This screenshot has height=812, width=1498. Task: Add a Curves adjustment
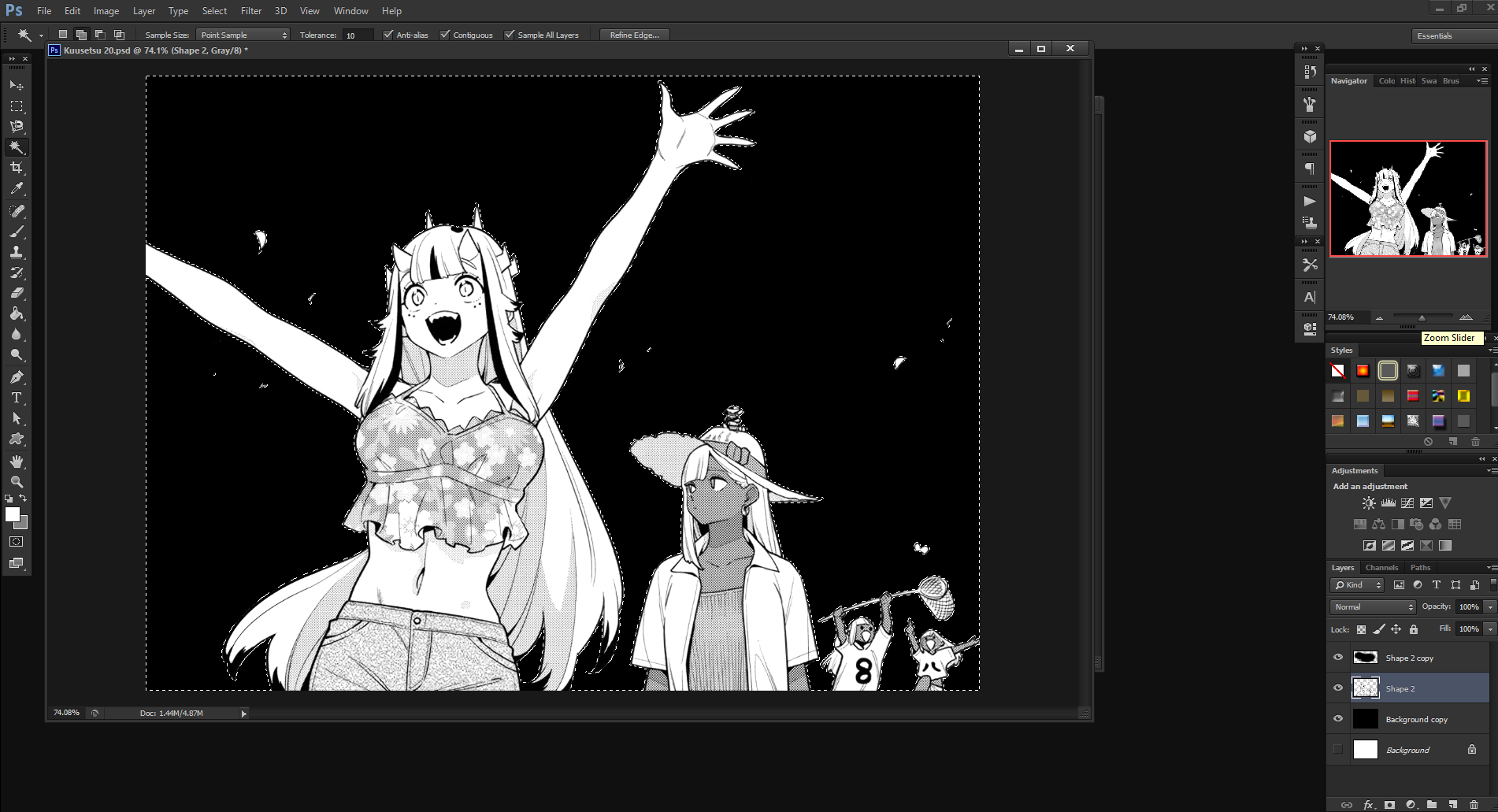click(x=1407, y=503)
